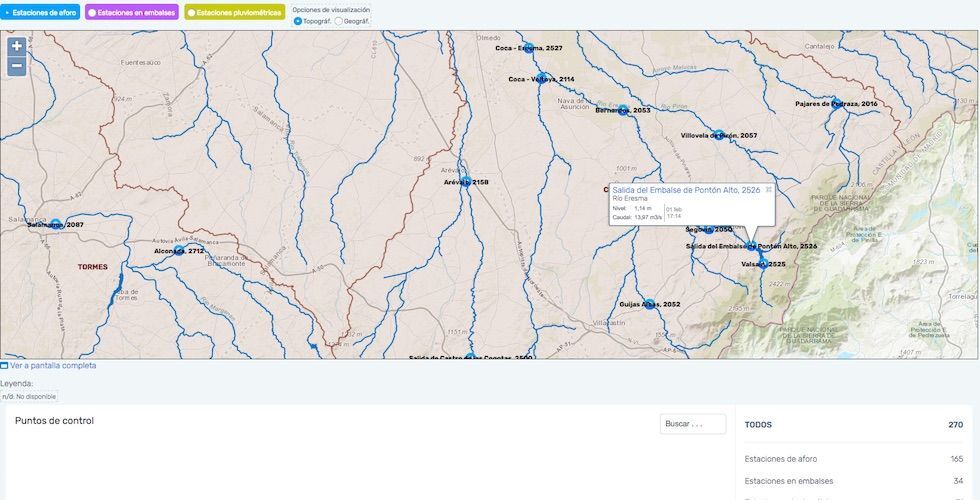Select the Alconada 2712 station marker

[179, 251]
